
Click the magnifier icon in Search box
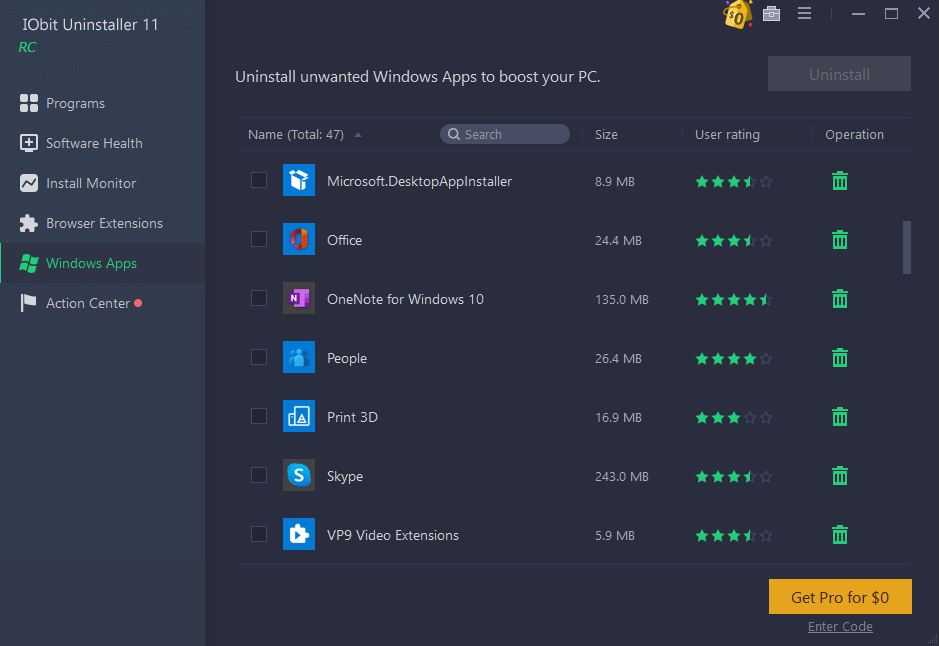coord(454,134)
